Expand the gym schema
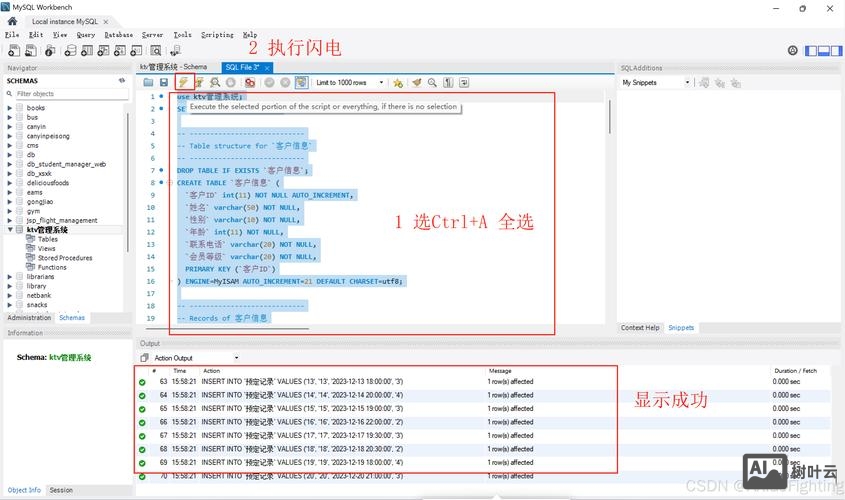The width and height of the screenshot is (845, 500). pyautogui.click(x=9, y=211)
